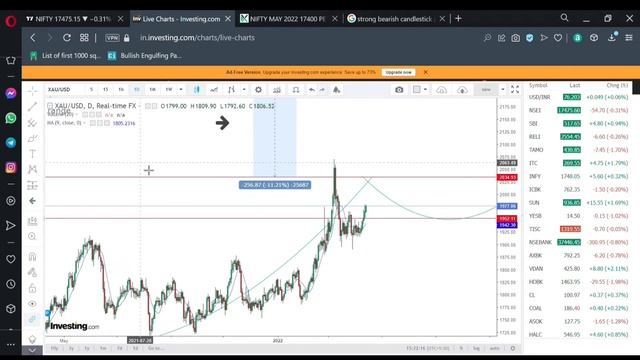Click the load chart cloud icon

pos(462,90)
